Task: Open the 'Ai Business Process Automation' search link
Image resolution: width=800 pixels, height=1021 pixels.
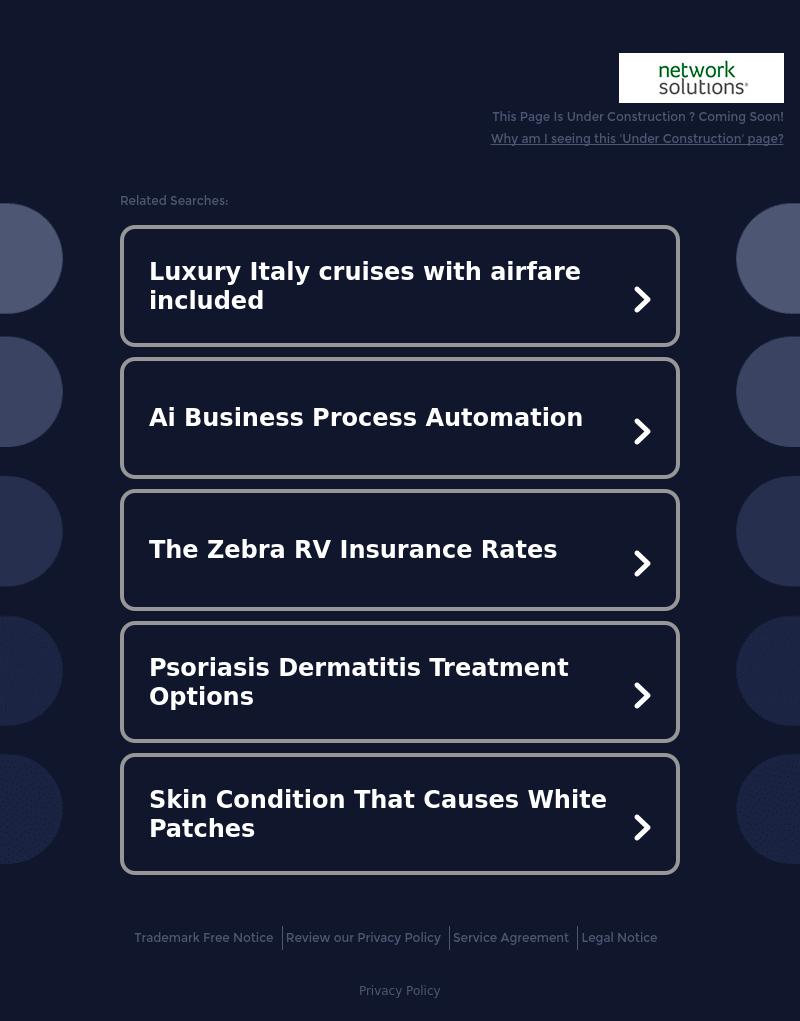Action: point(366,418)
